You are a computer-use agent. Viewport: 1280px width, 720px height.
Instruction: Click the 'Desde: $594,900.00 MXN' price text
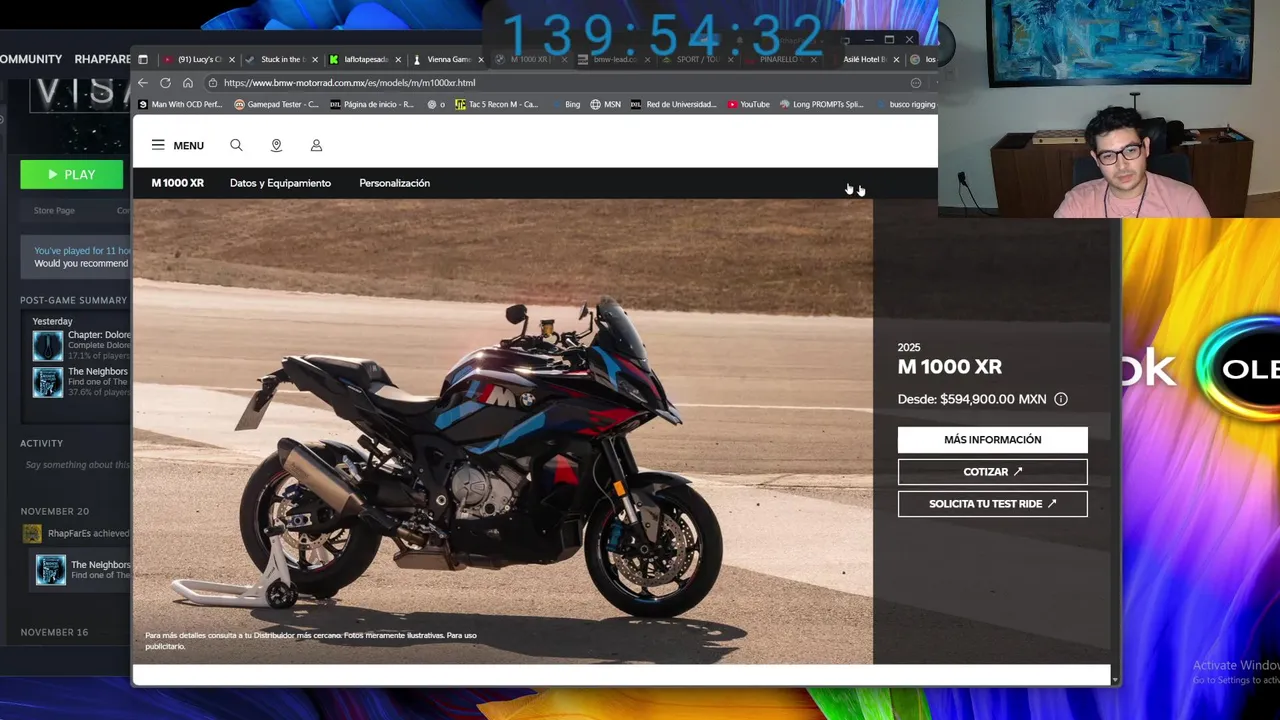tap(972, 399)
